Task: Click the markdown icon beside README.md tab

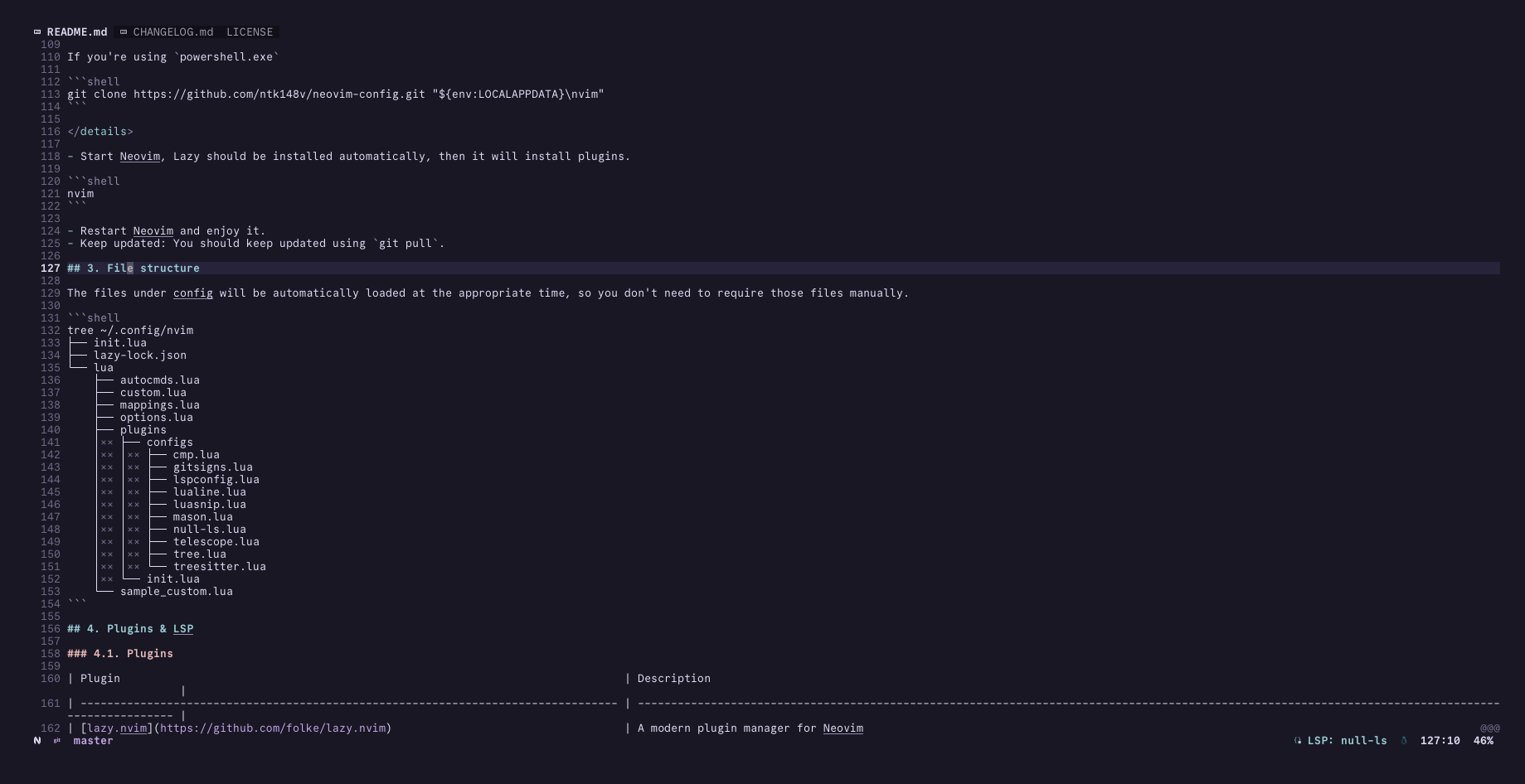Action: (x=37, y=32)
